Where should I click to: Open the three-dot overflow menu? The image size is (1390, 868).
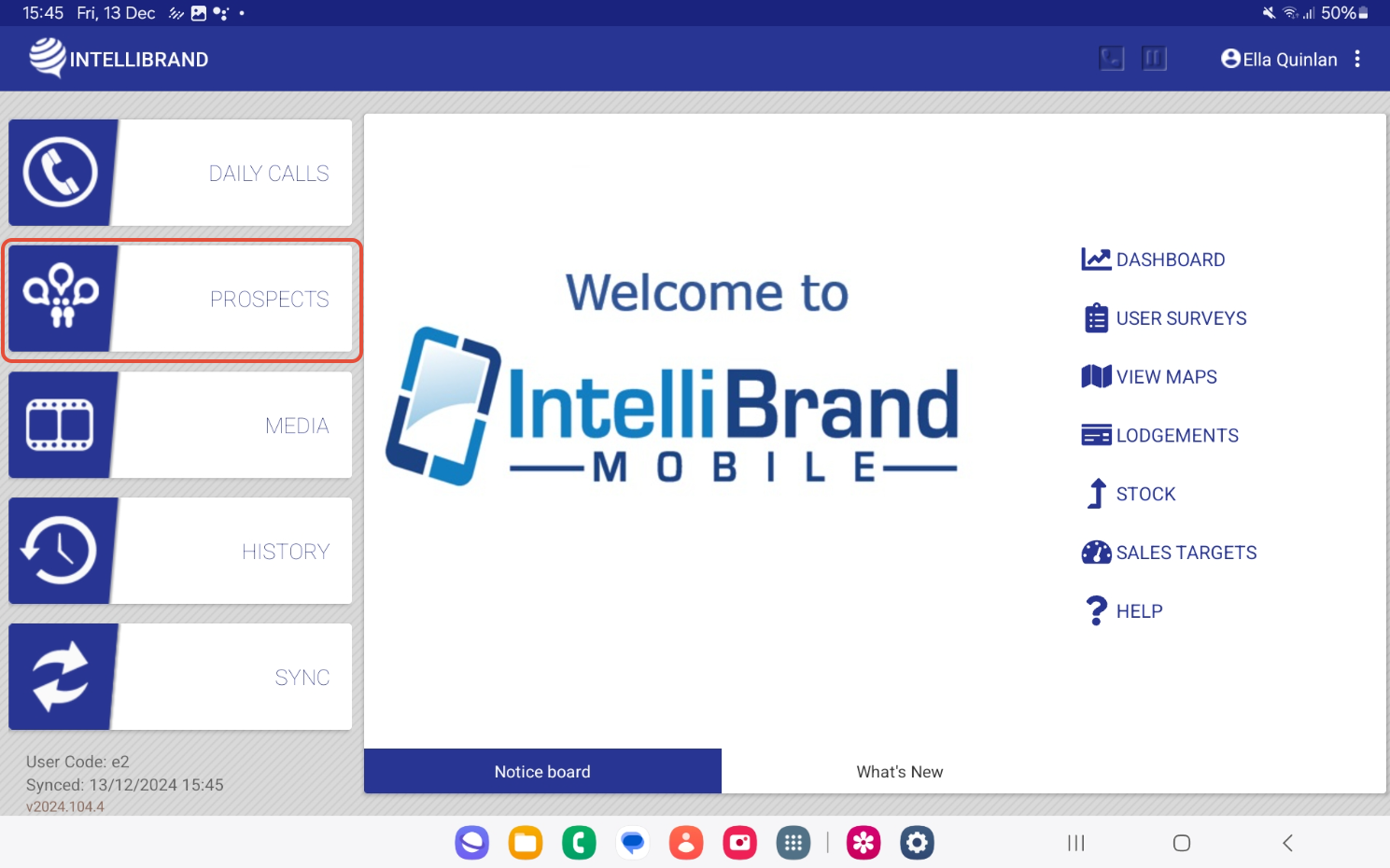click(x=1357, y=59)
